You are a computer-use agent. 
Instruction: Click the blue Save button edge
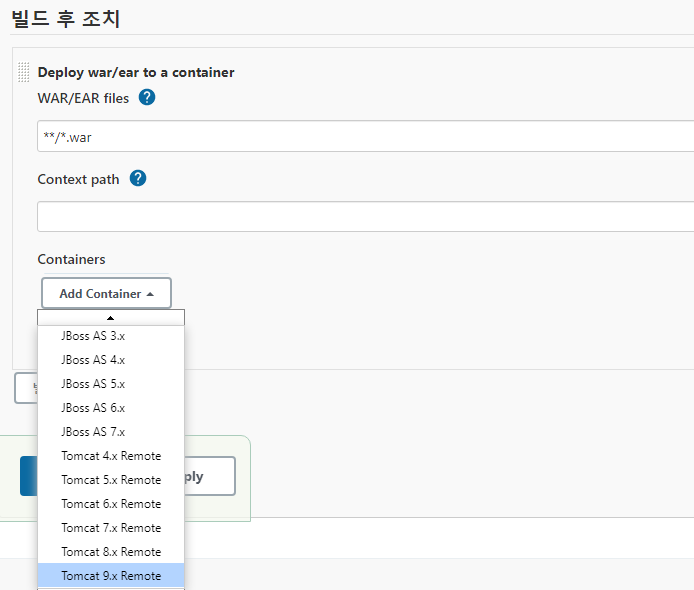point(29,476)
